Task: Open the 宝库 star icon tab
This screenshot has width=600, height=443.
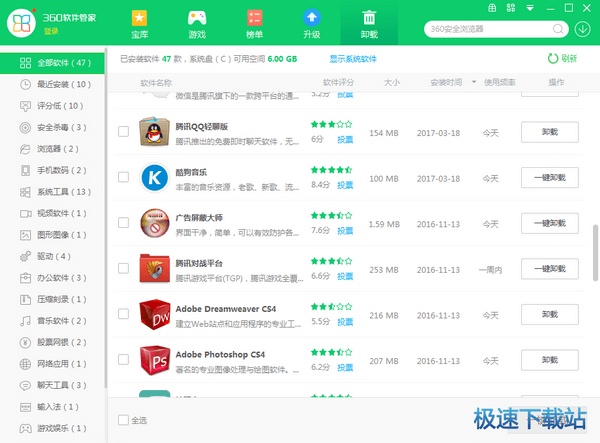Action: click(139, 23)
